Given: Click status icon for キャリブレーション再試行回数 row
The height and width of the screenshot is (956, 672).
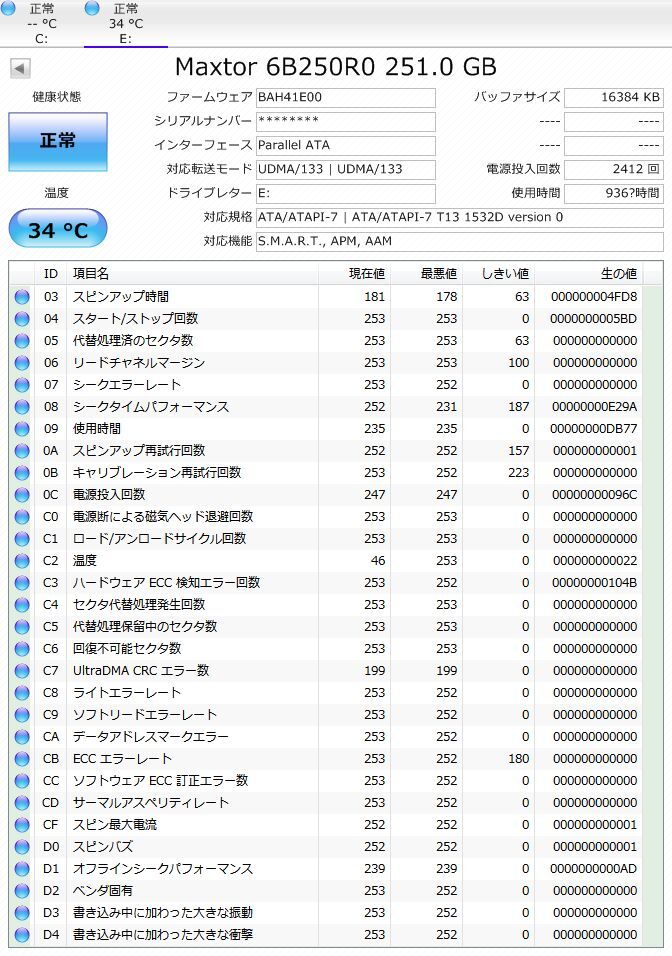Looking at the screenshot, I should (22, 473).
